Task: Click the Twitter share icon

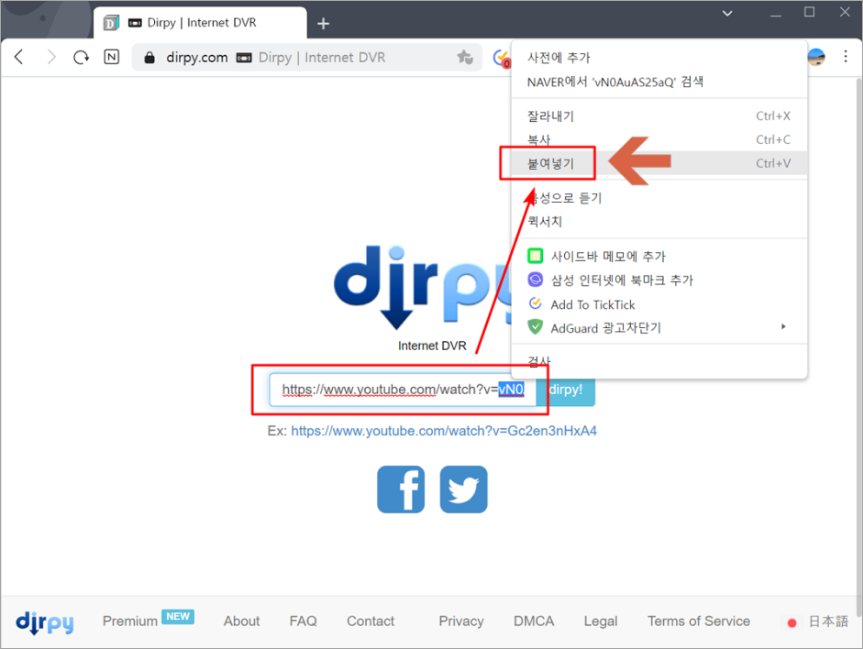Action: click(463, 489)
